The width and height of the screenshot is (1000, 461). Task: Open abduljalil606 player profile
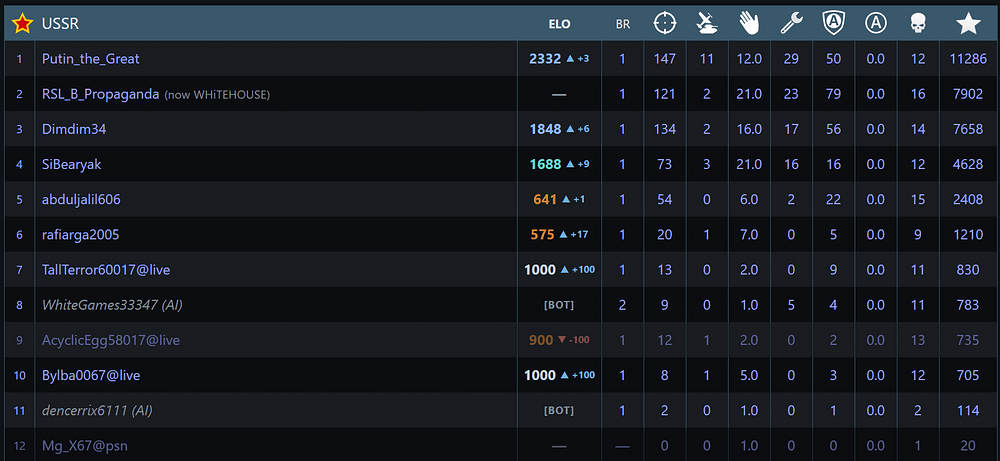pos(81,200)
